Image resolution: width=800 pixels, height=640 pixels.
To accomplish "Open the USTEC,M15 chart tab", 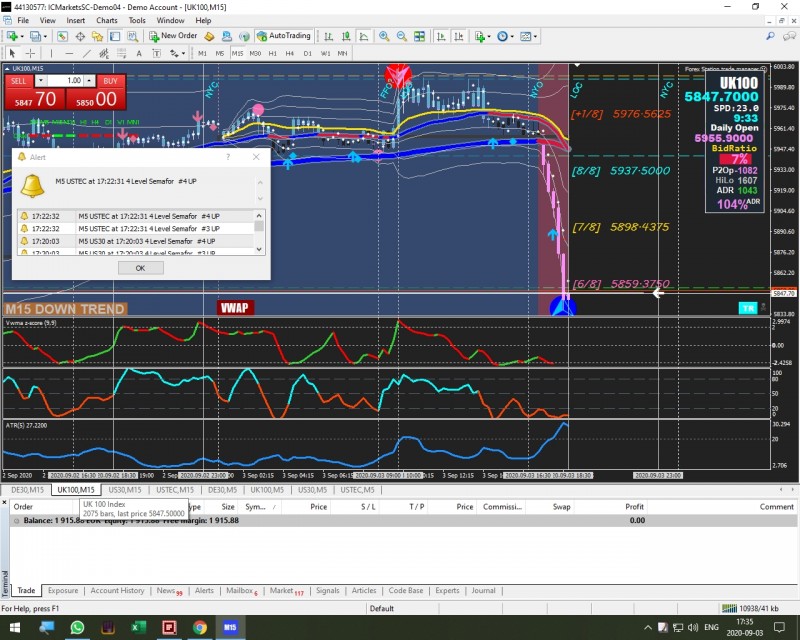I will (174, 490).
